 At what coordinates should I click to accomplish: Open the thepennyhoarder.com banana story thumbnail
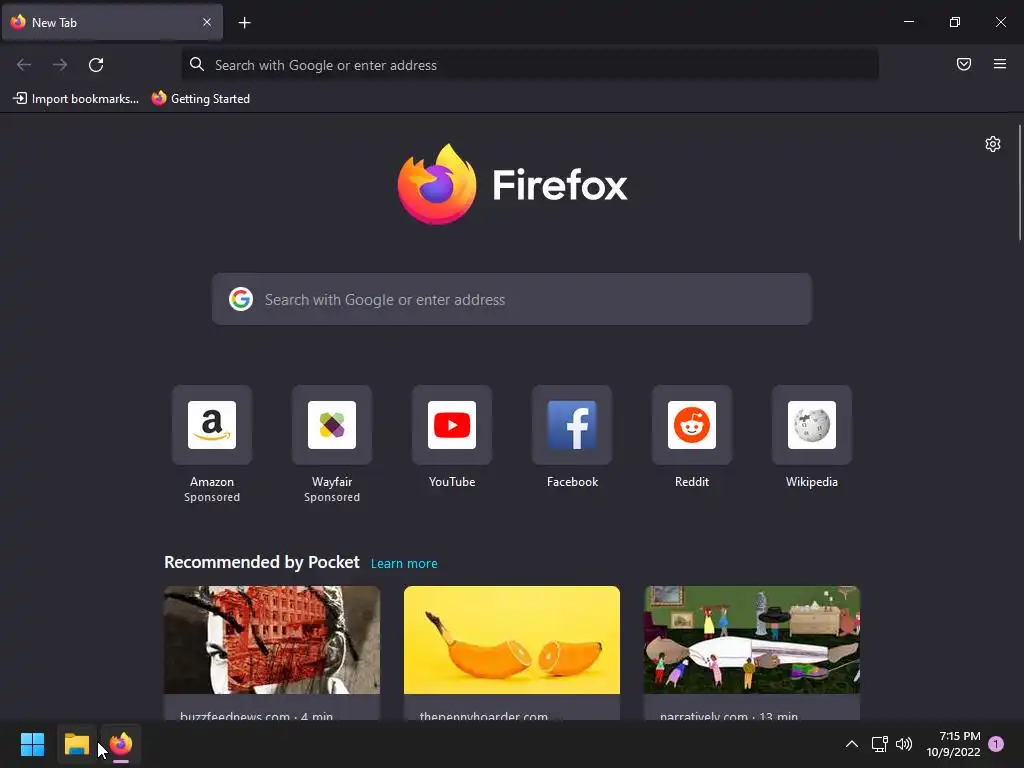point(512,640)
